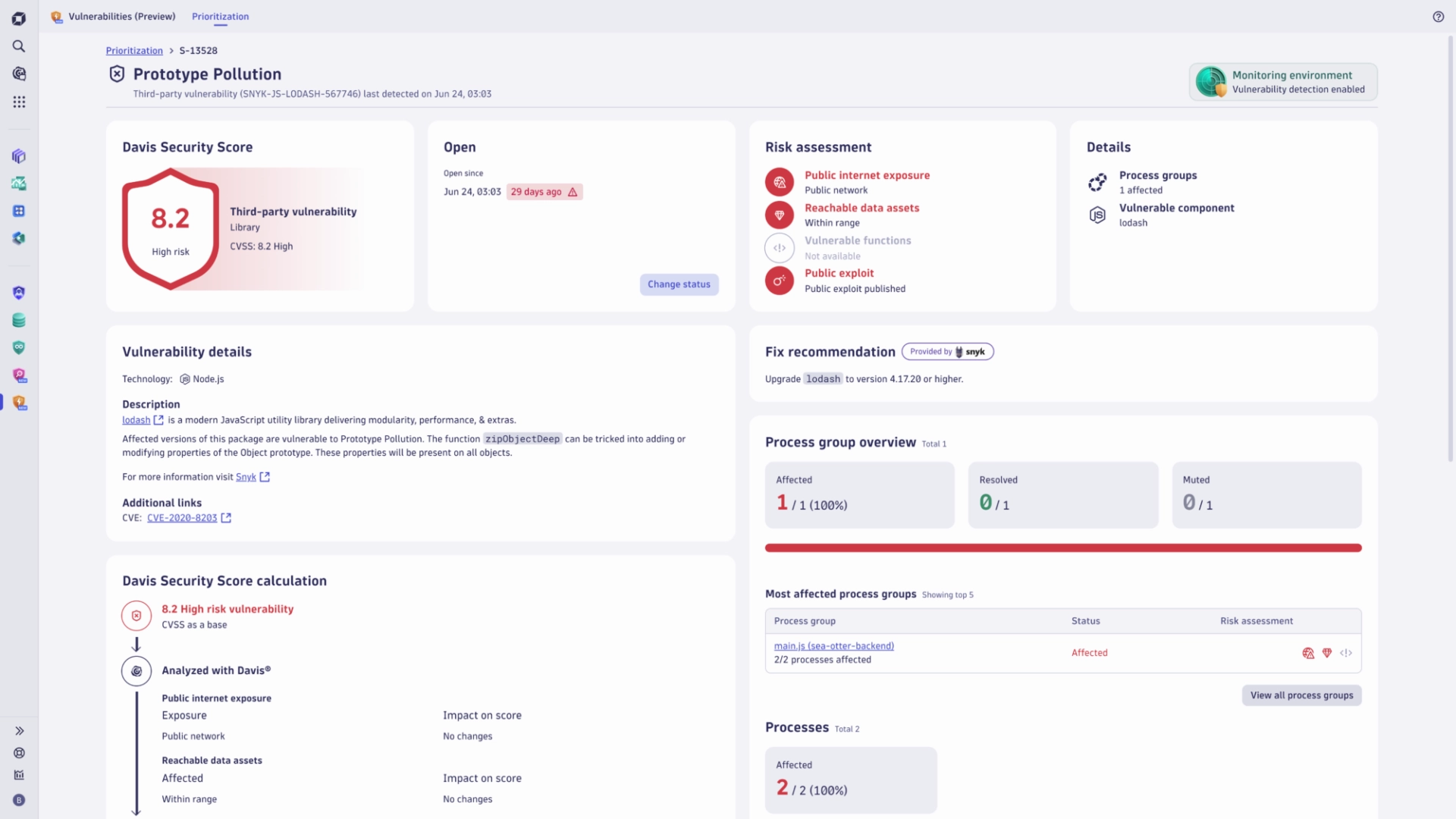Click the reachable data assets risk icon

click(779, 214)
